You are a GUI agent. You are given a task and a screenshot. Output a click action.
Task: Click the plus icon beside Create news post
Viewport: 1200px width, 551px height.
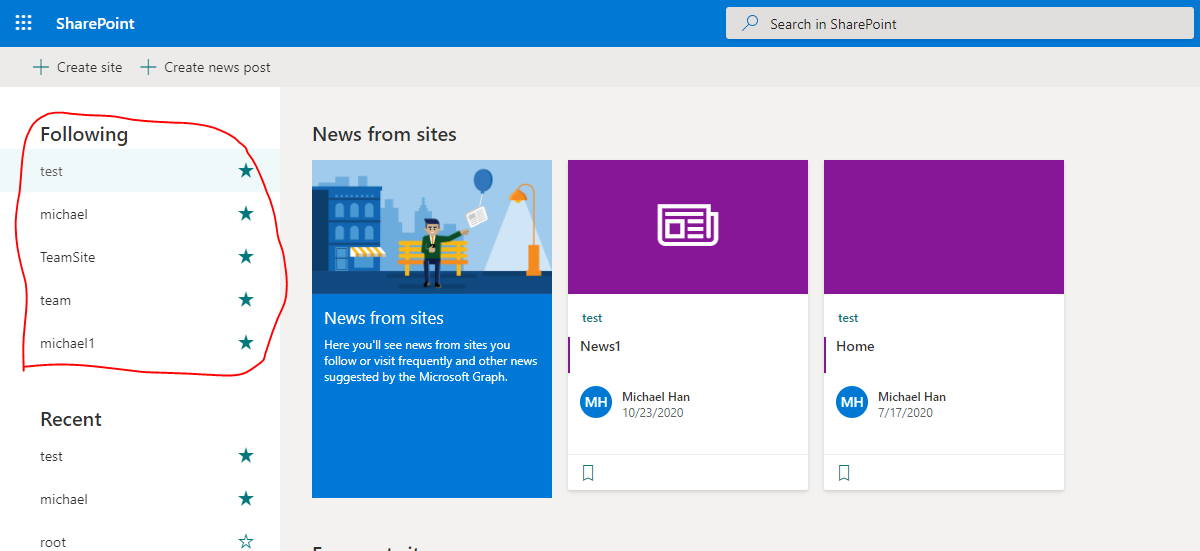(x=148, y=67)
